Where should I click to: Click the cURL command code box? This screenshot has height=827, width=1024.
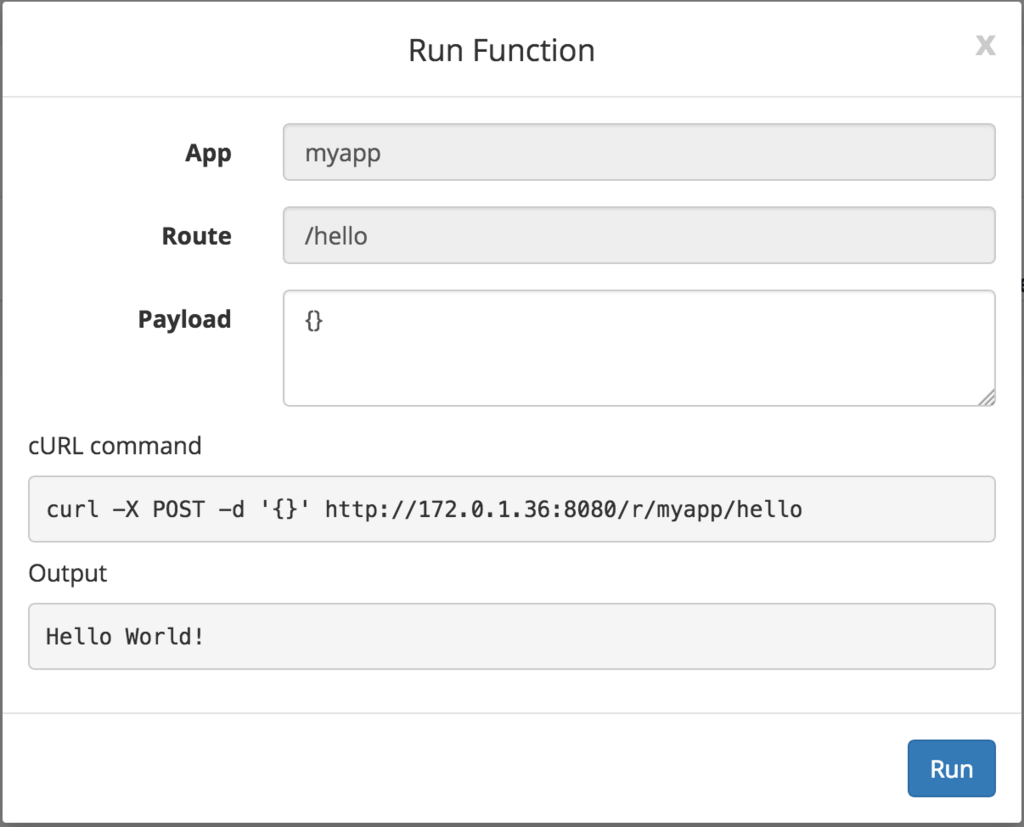pos(511,509)
